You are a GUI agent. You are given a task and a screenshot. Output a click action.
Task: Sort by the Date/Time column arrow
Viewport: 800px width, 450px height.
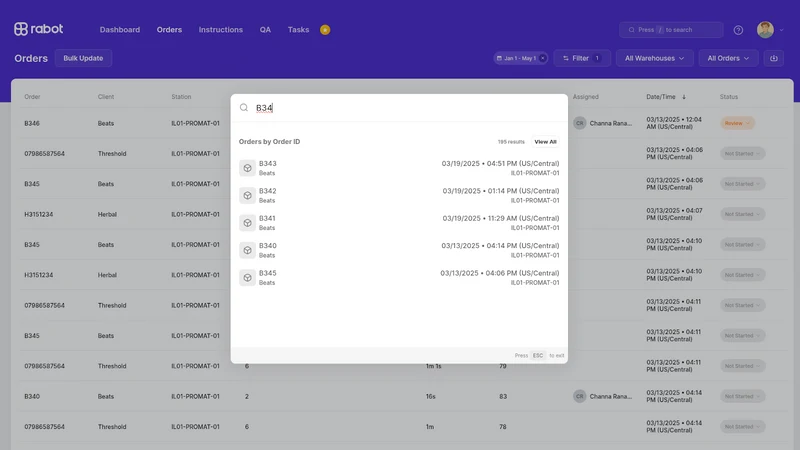[x=684, y=97]
